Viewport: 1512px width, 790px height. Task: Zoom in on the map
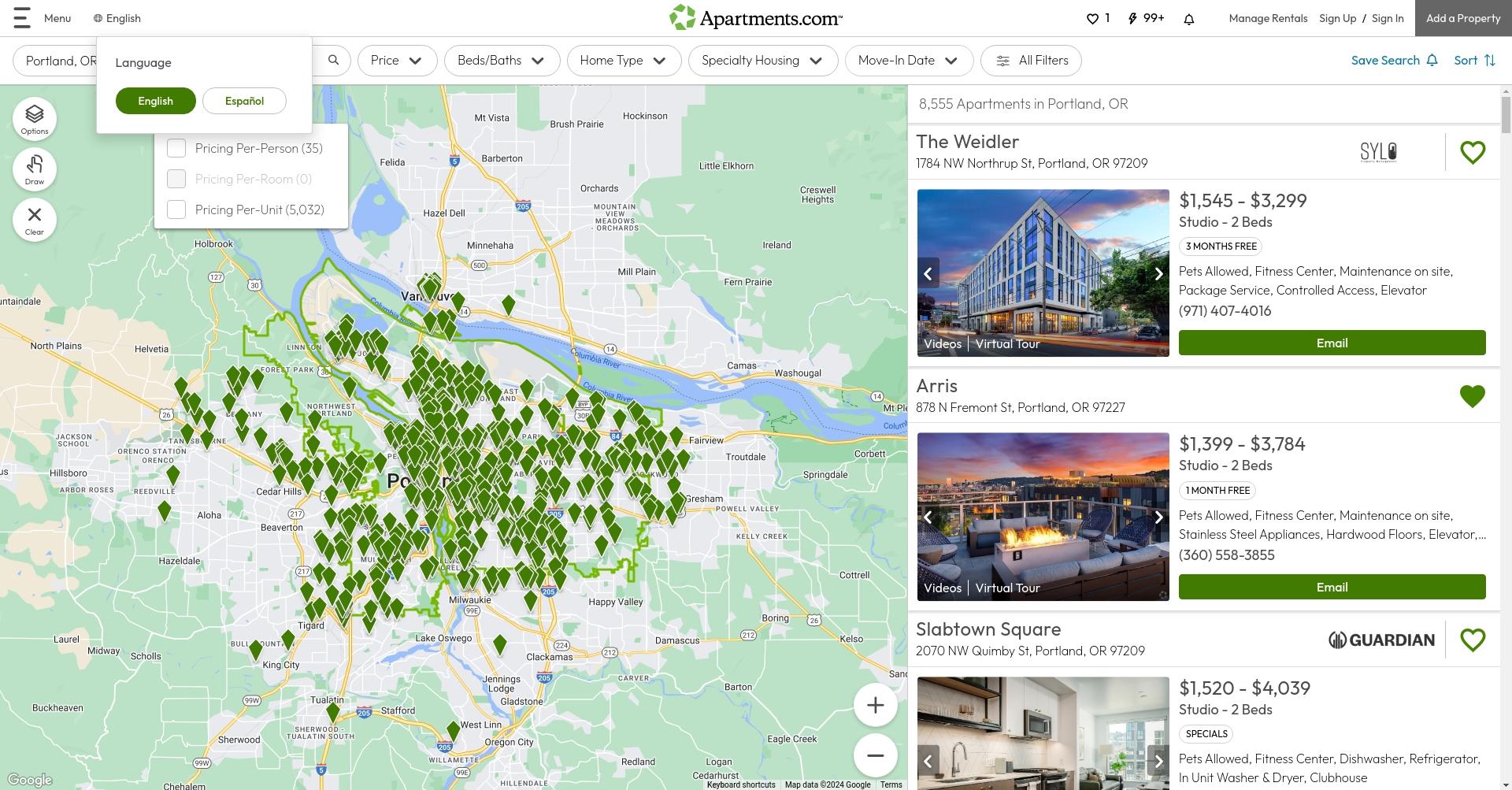876,705
